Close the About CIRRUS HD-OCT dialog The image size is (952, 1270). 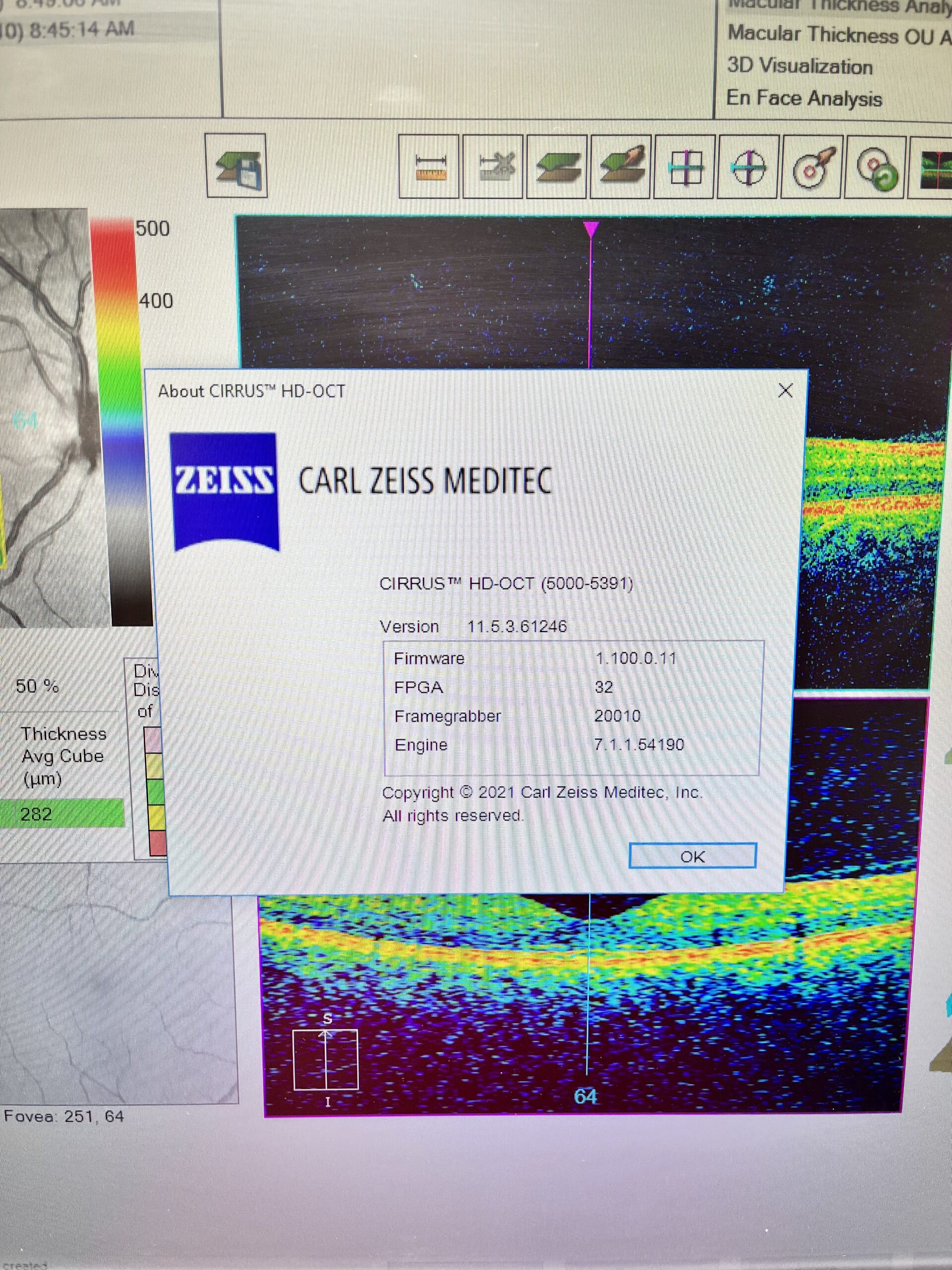785,391
